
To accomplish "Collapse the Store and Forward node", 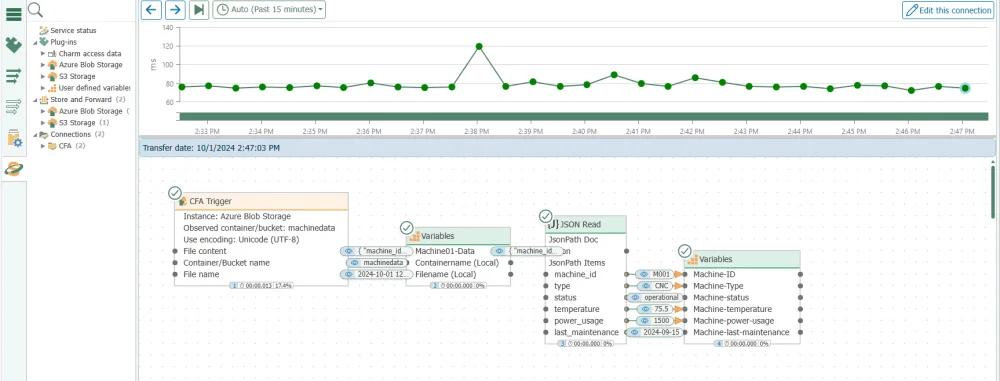I will 36,100.
